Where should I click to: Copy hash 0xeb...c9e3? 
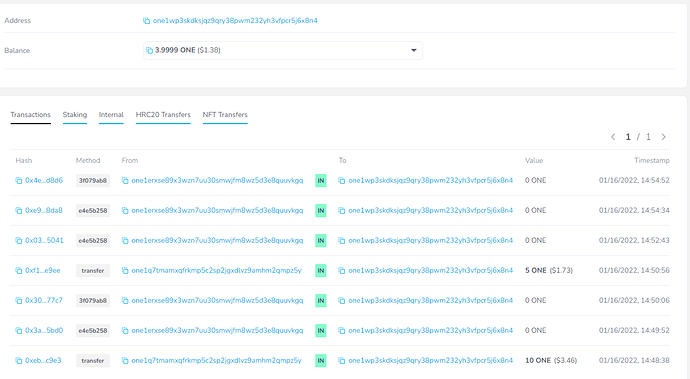tap(18, 361)
